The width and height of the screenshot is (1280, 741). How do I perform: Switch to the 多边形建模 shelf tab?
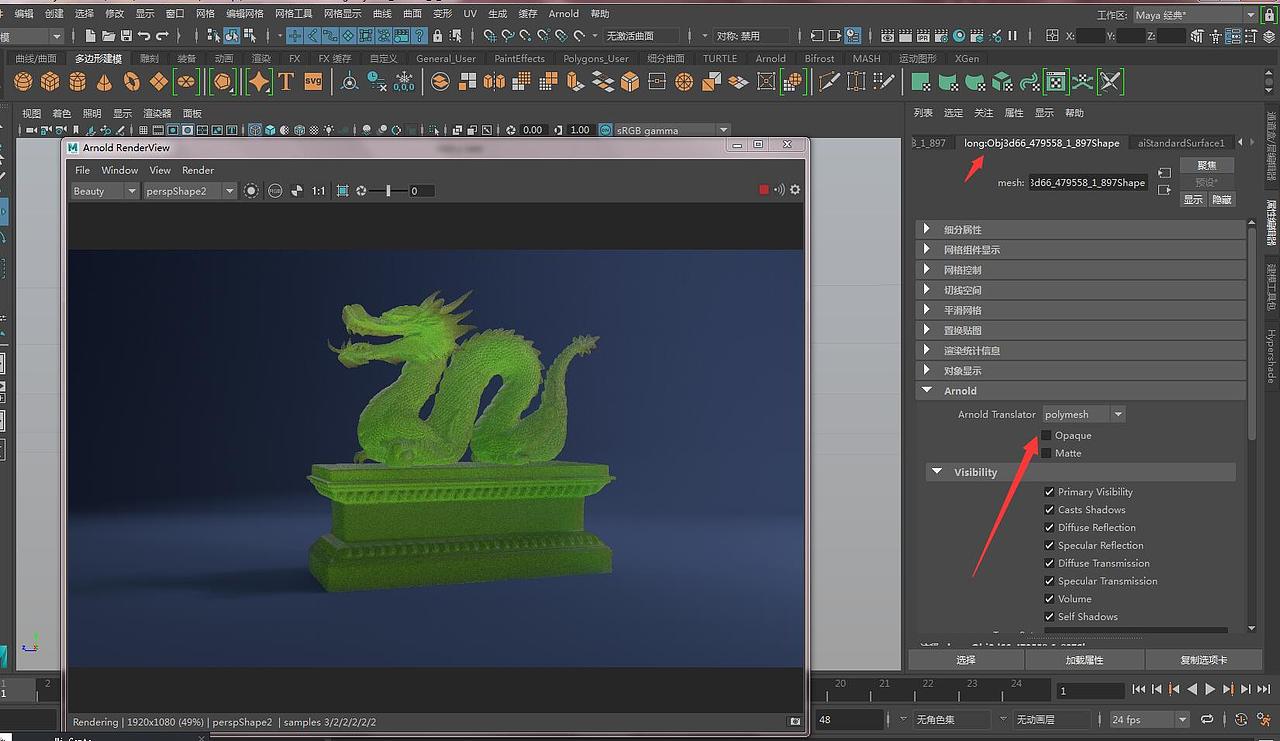[x=98, y=58]
